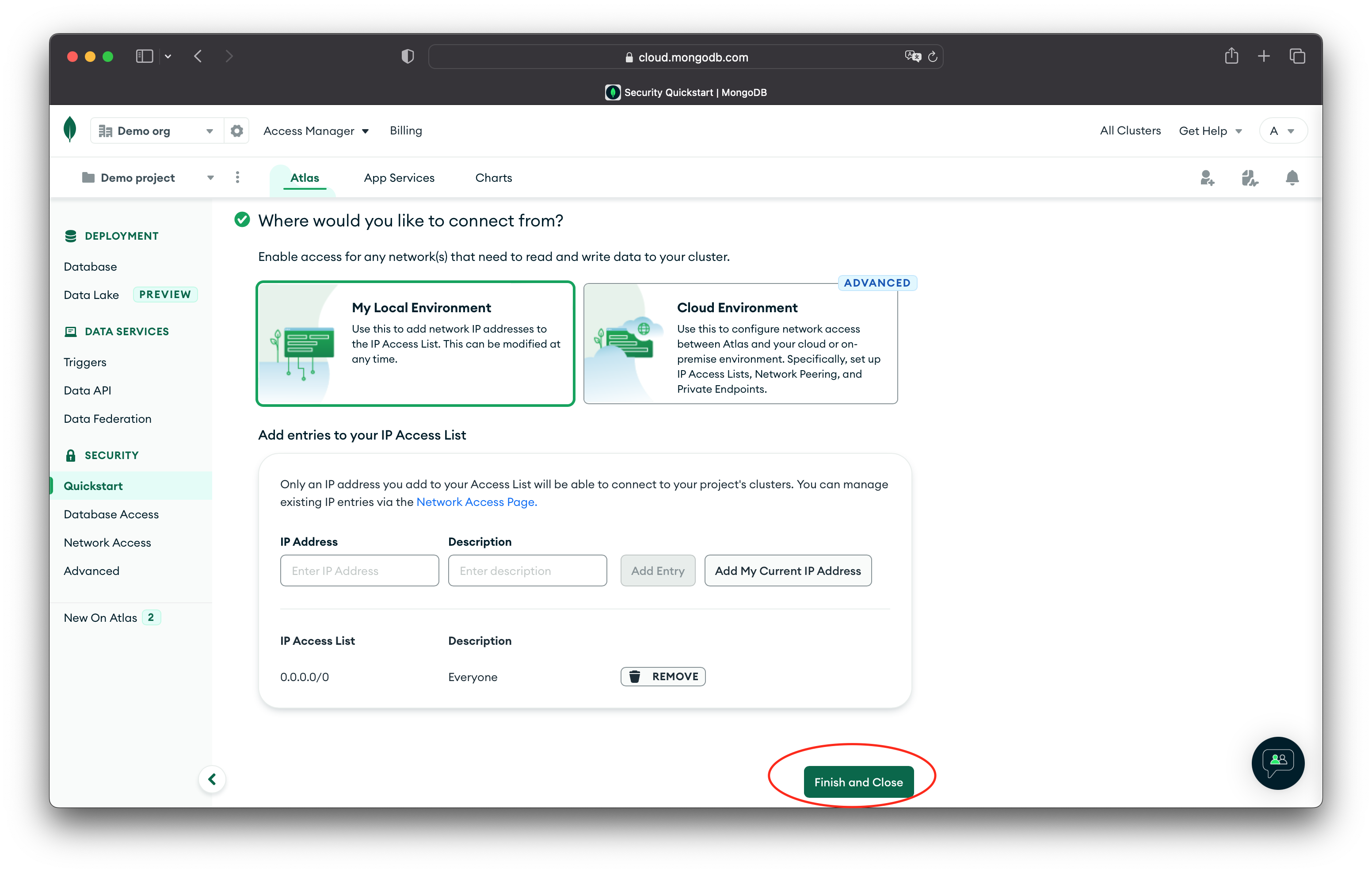
Task: Click the Finish and Close button
Action: [858, 782]
